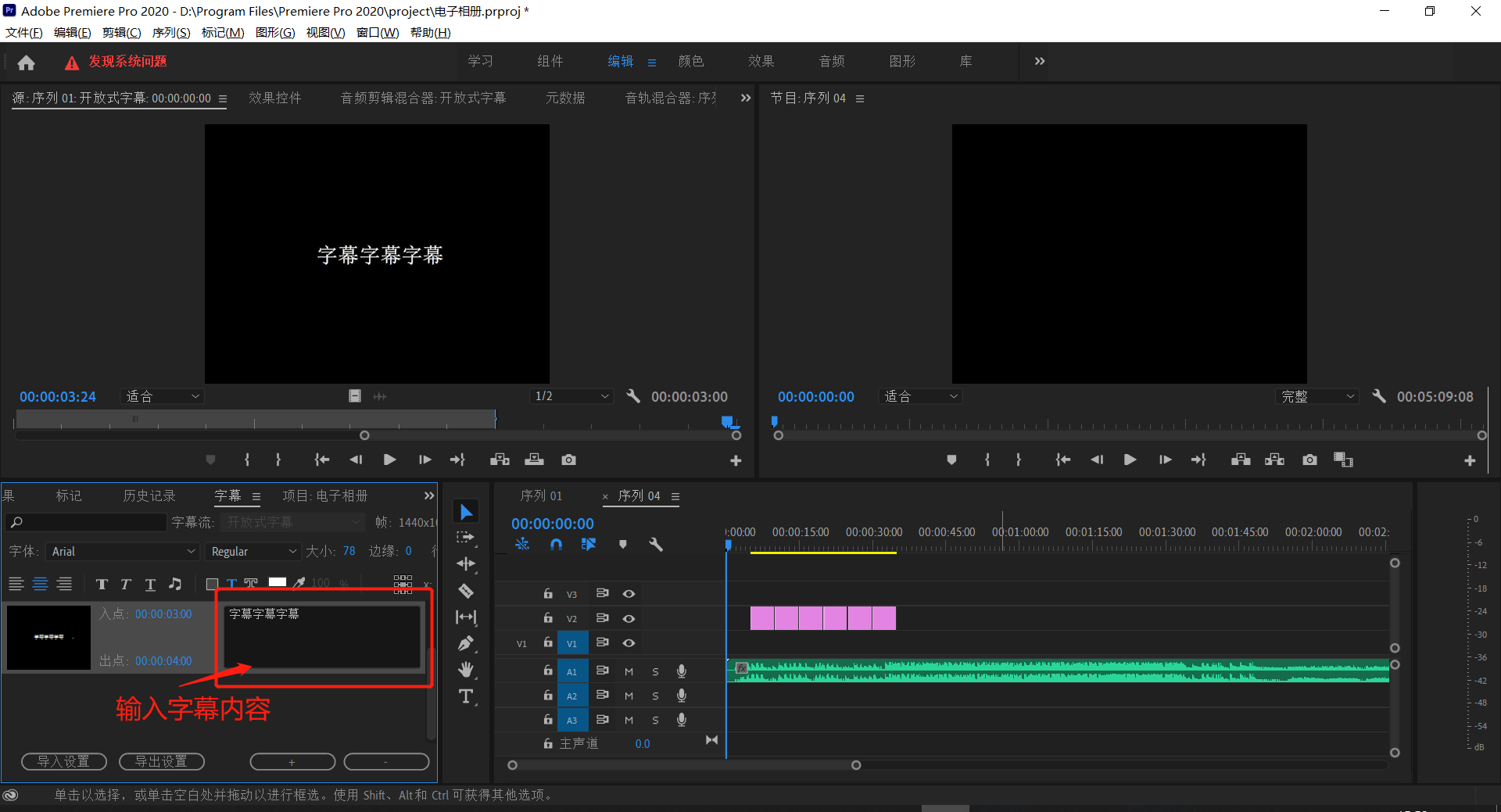The image size is (1501, 812).
Task: Switch to the 序列 01 timeline tab
Action: [x=541, y=496]
